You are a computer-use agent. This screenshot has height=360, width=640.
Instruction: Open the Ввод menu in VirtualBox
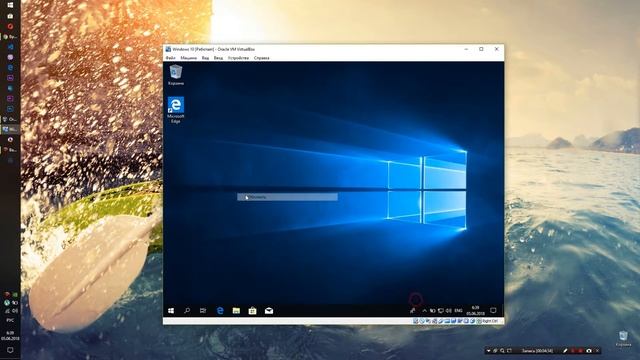(218, 58)
